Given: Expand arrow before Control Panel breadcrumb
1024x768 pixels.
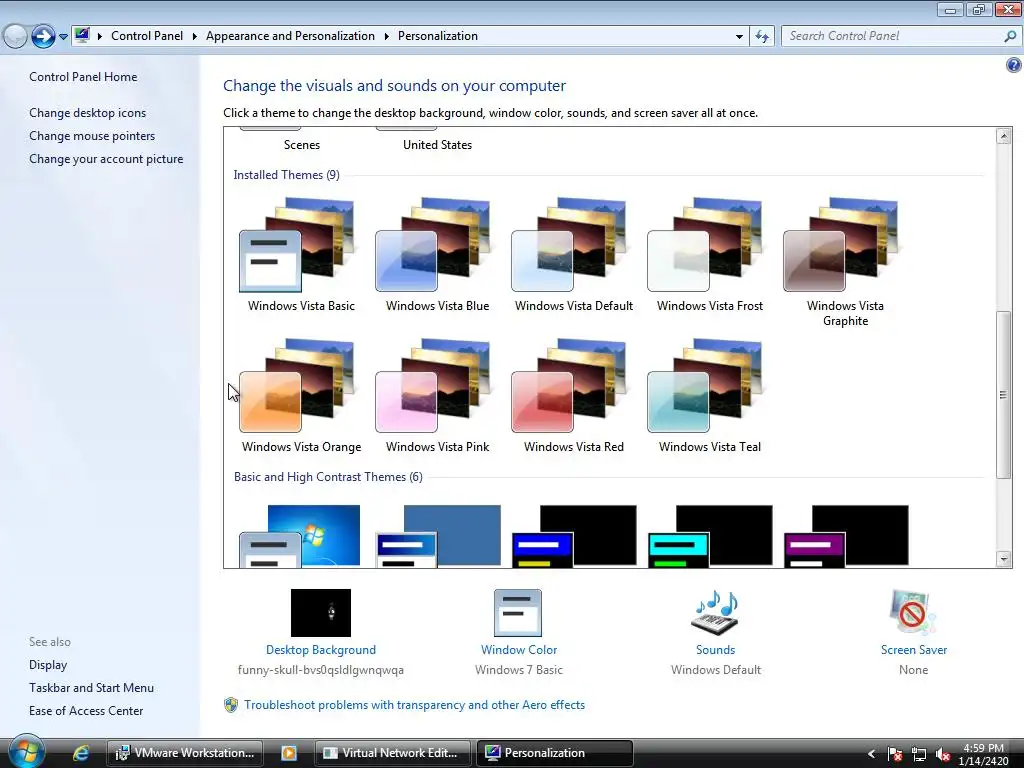Looking at the screenshot, I should (x=100, y=36).
